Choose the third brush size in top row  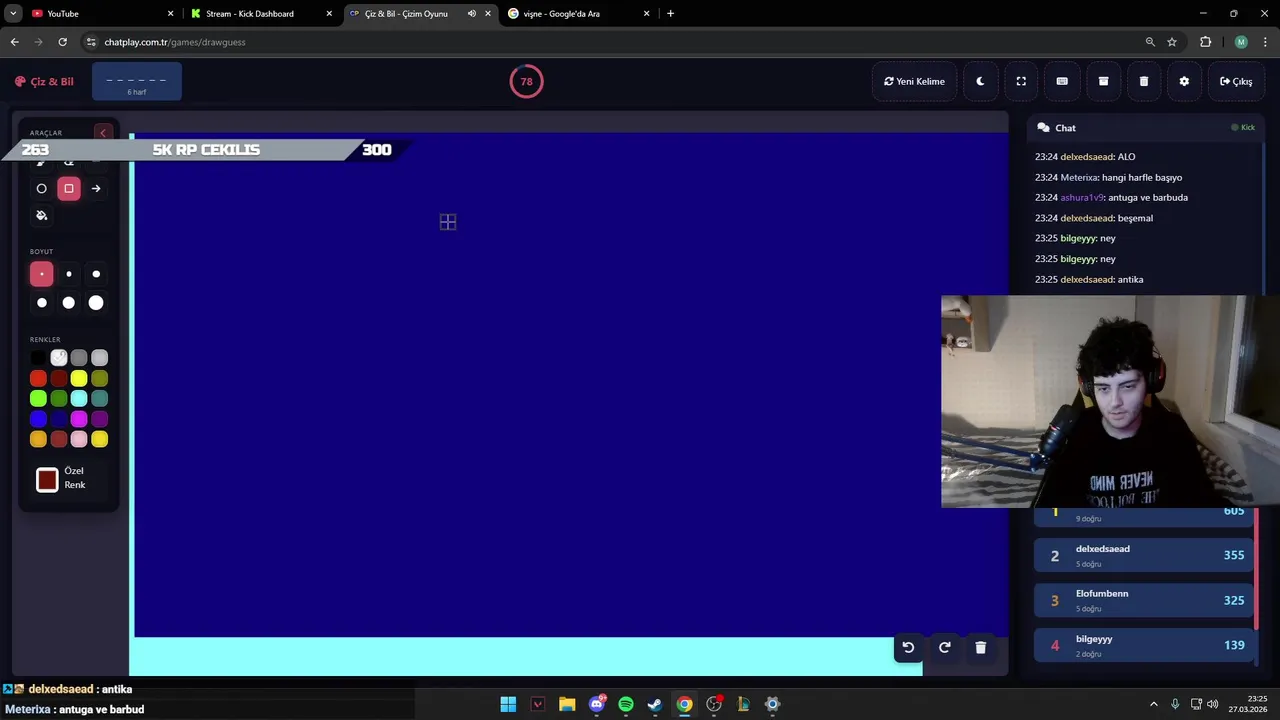(x=96, y=274)
